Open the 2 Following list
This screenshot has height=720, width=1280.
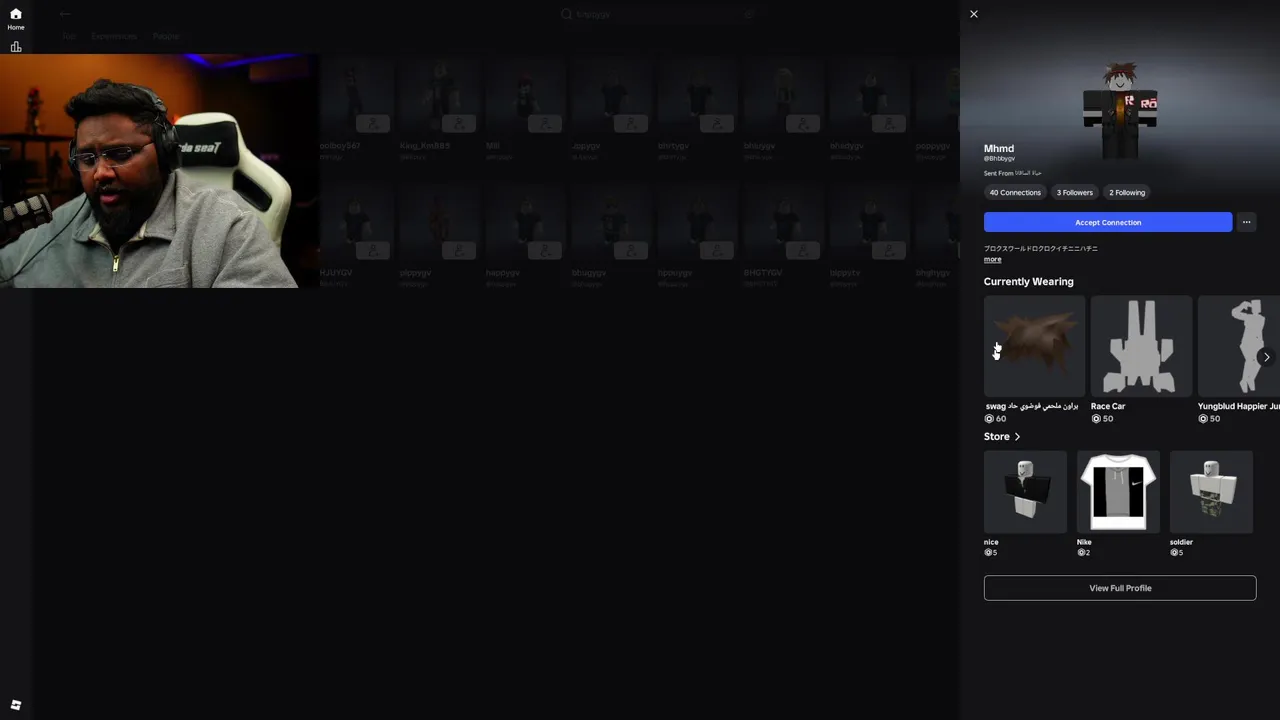(1127, 192)
